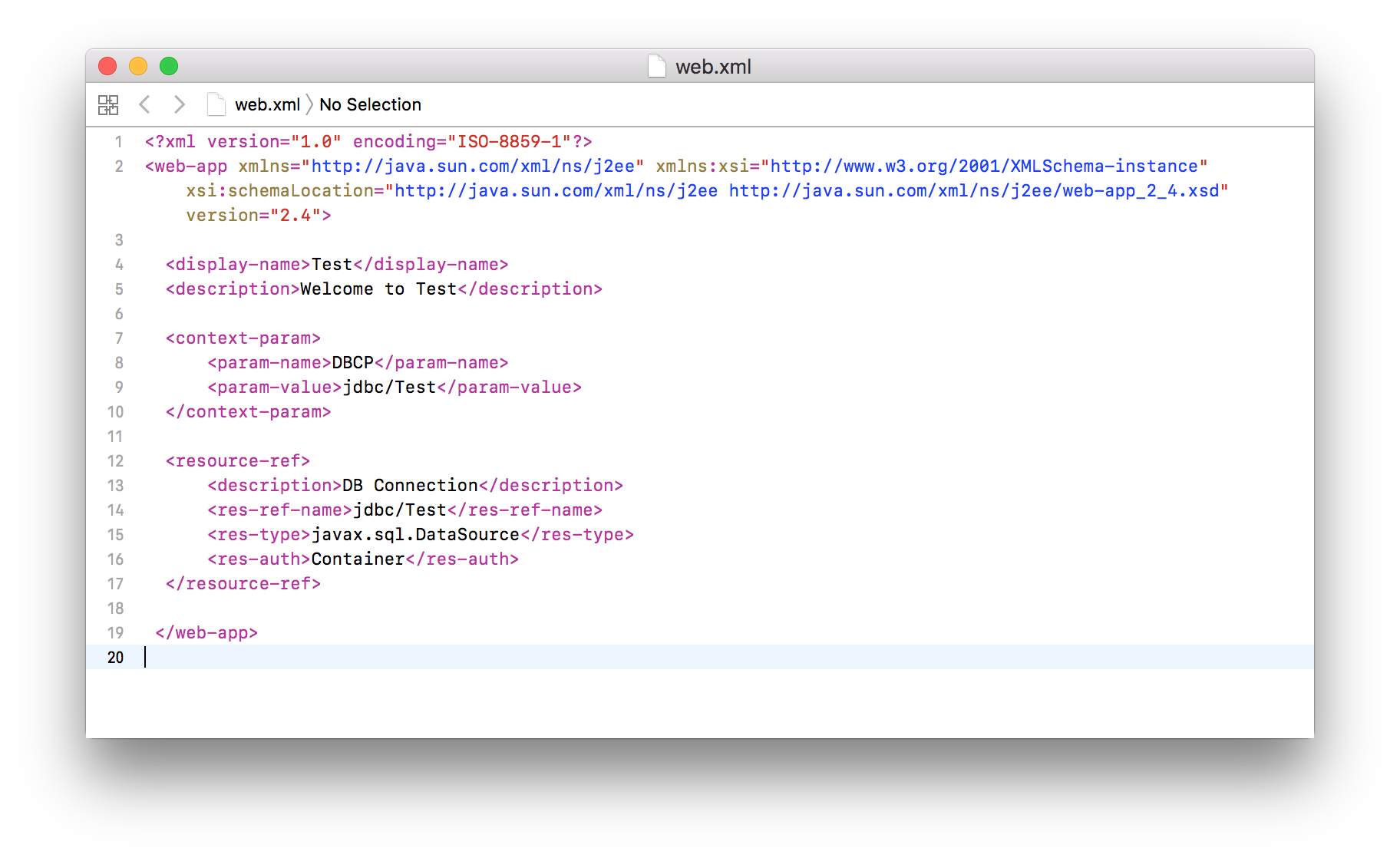Click the </context-param> closing tag
This screenshot has height=861, width=1400.
click(x=248, y=412)
